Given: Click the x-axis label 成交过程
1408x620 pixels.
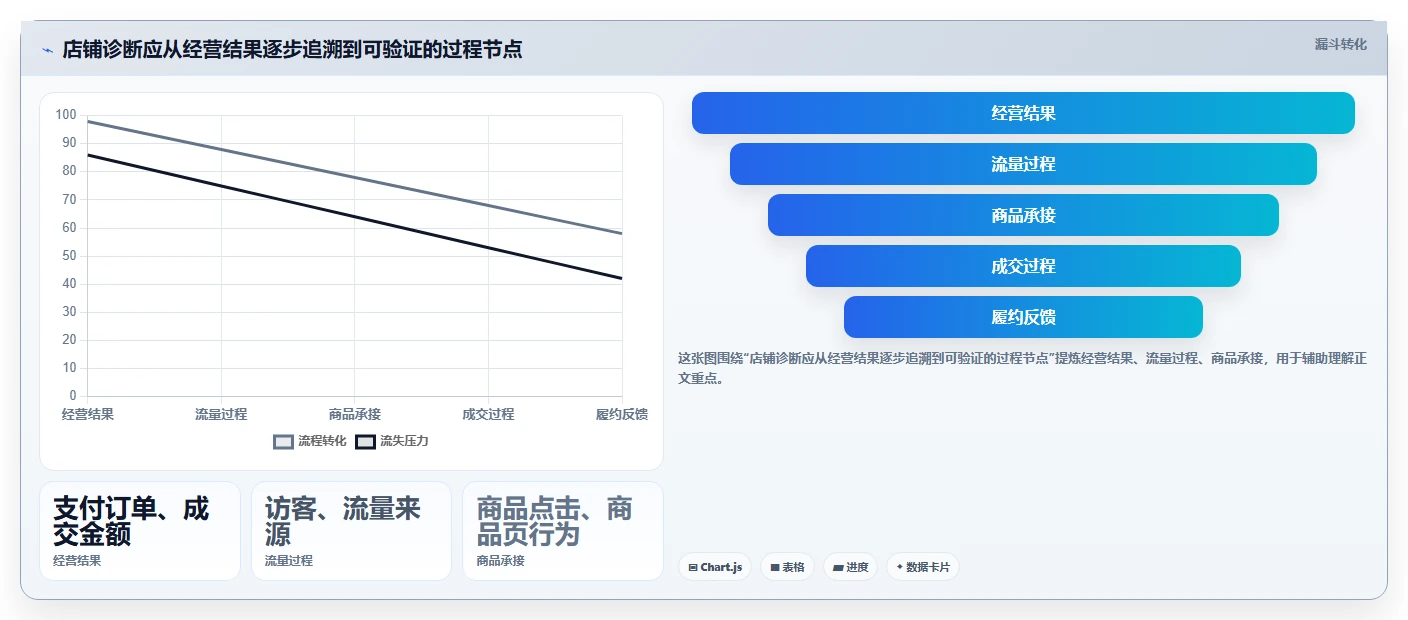Looking at the screenshot, I should (488, 414).
